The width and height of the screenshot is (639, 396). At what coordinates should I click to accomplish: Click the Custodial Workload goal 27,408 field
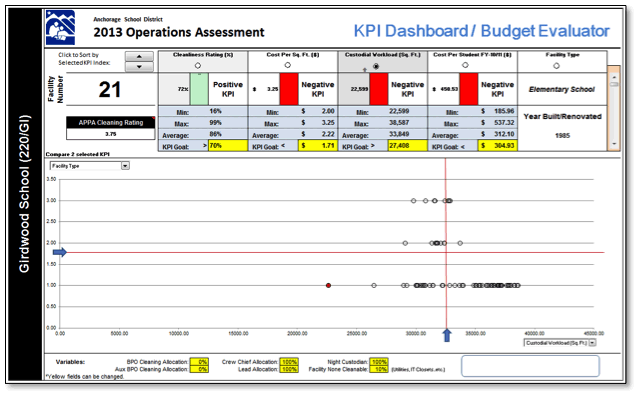(x=408, y=146)
